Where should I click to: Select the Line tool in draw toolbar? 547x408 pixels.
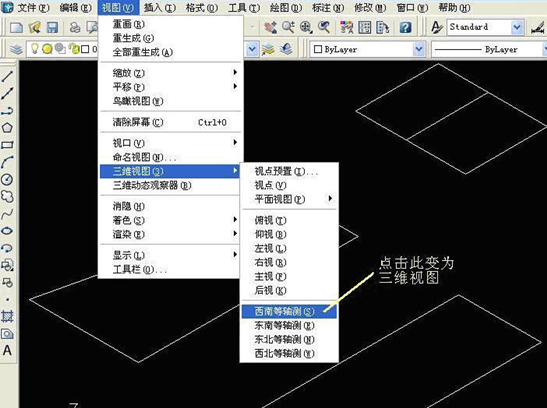click(x=7, y=76)
